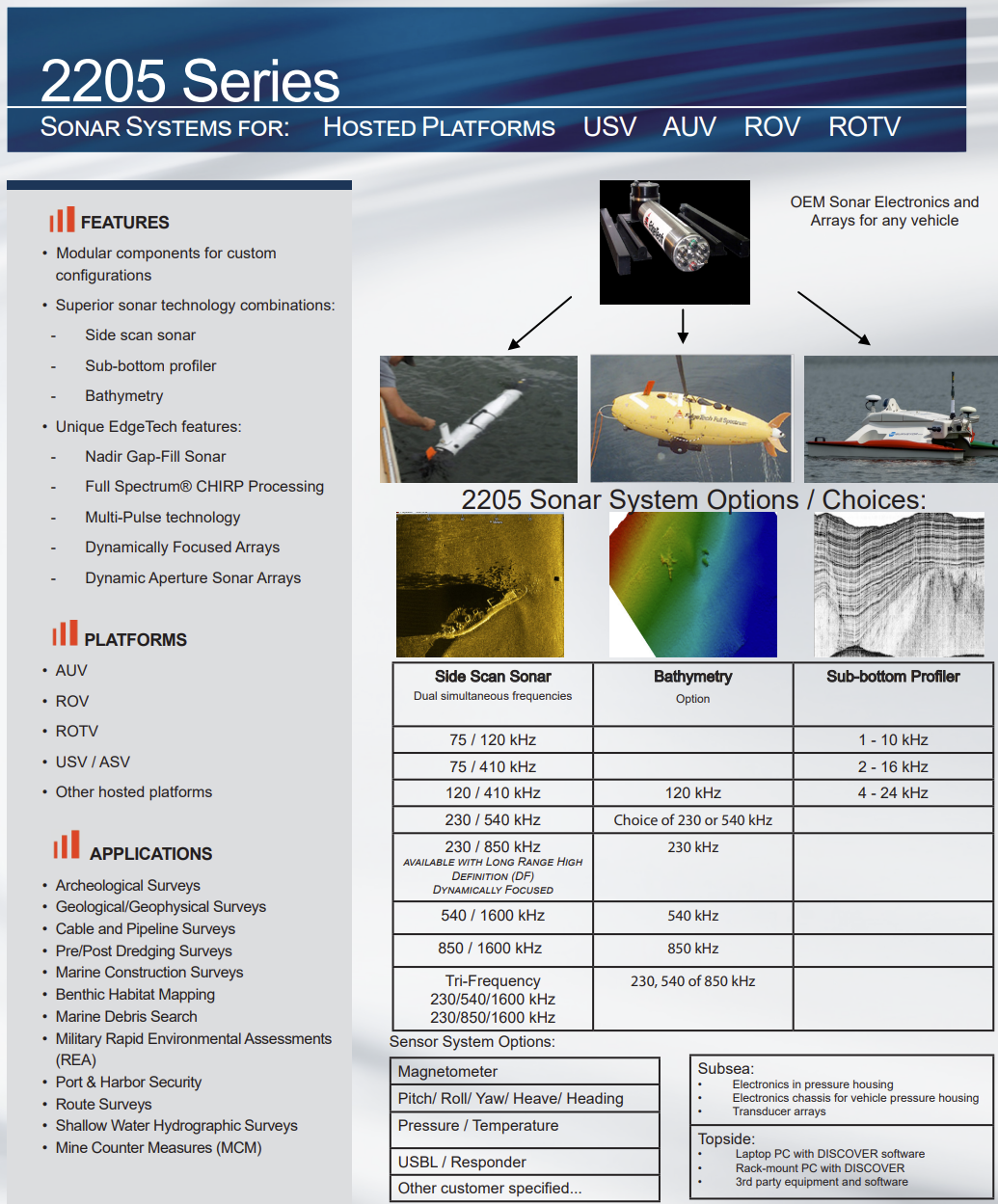
Task: Open the black-and-white sub-bottom profile image
Action: [899, 585]
